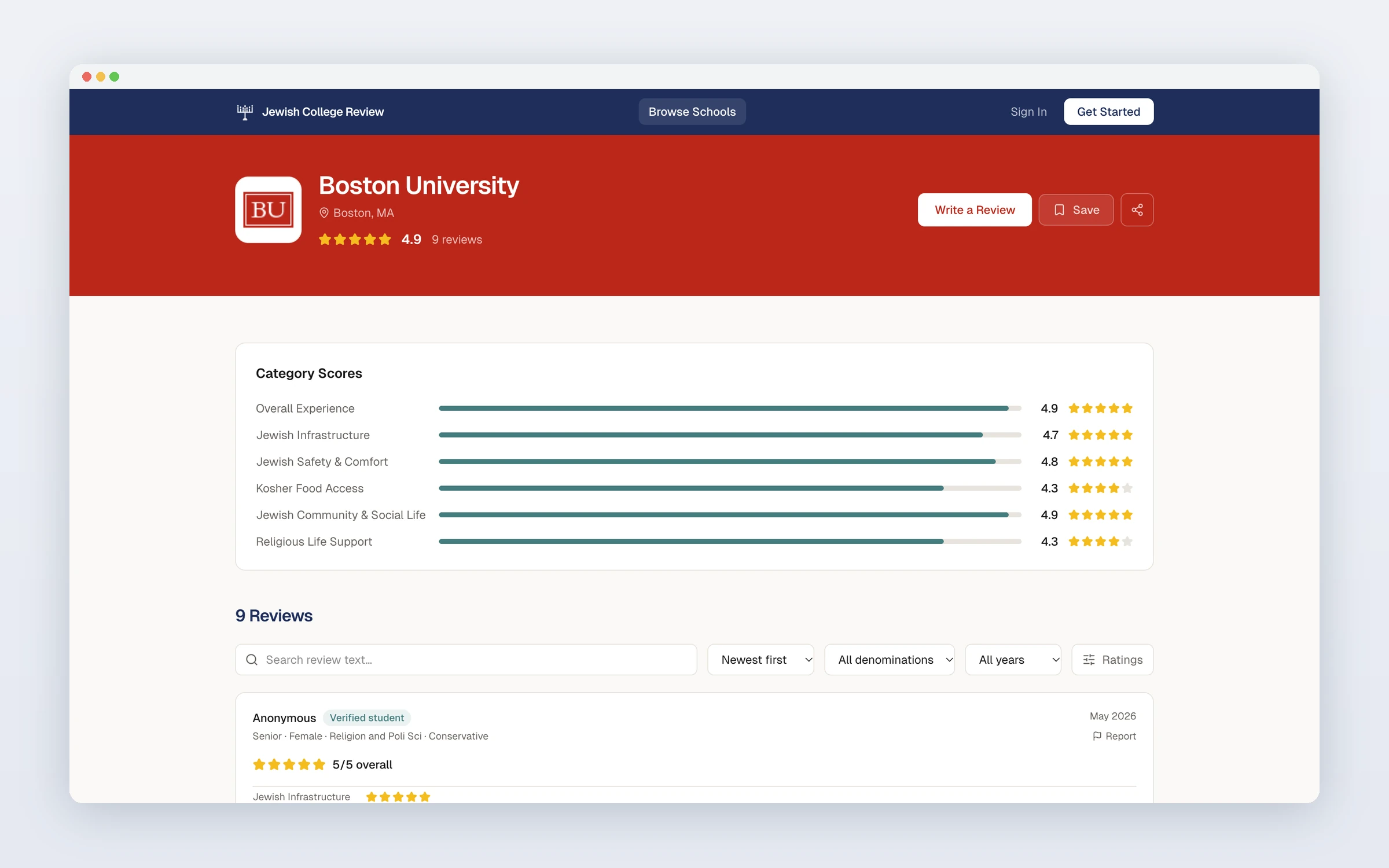Click the Religious Life Support star rating
The width and height of the screenshot is (1389, 868).
(1100, 542)
